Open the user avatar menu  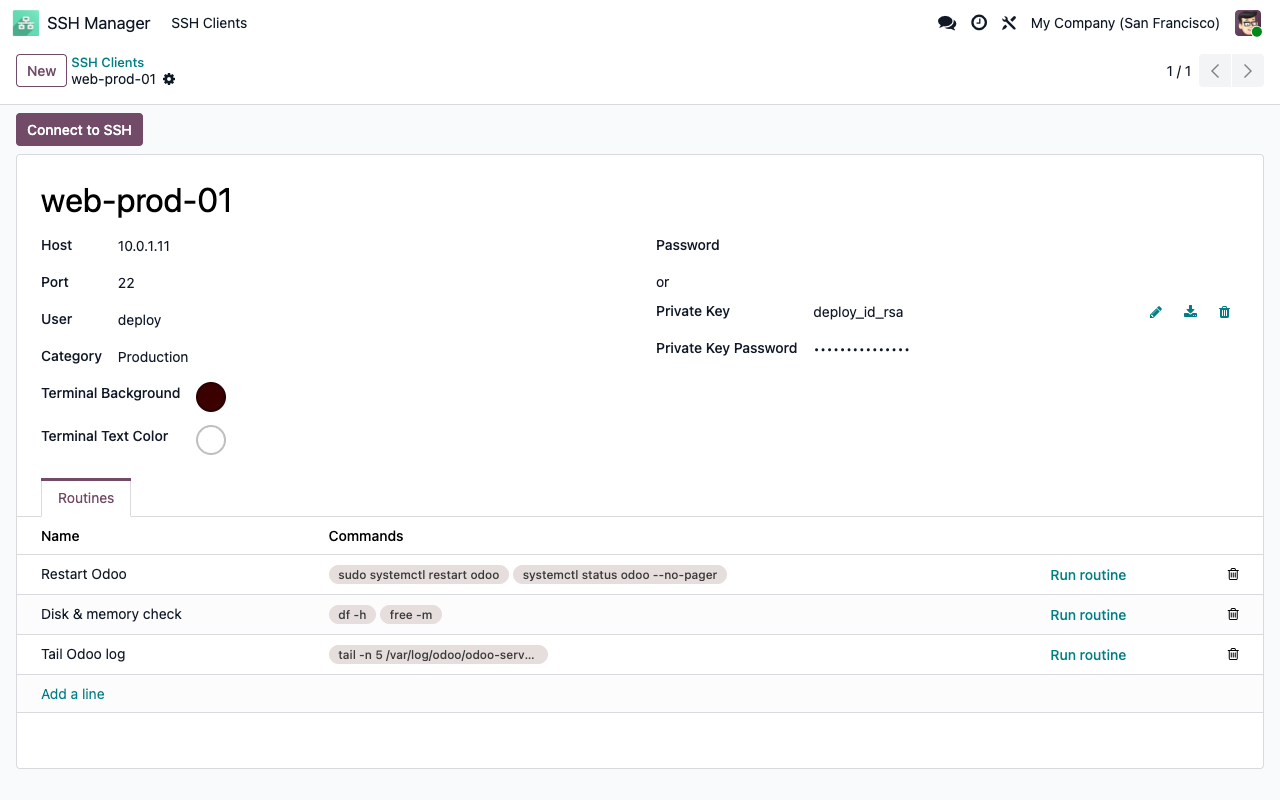(1248, 23)
